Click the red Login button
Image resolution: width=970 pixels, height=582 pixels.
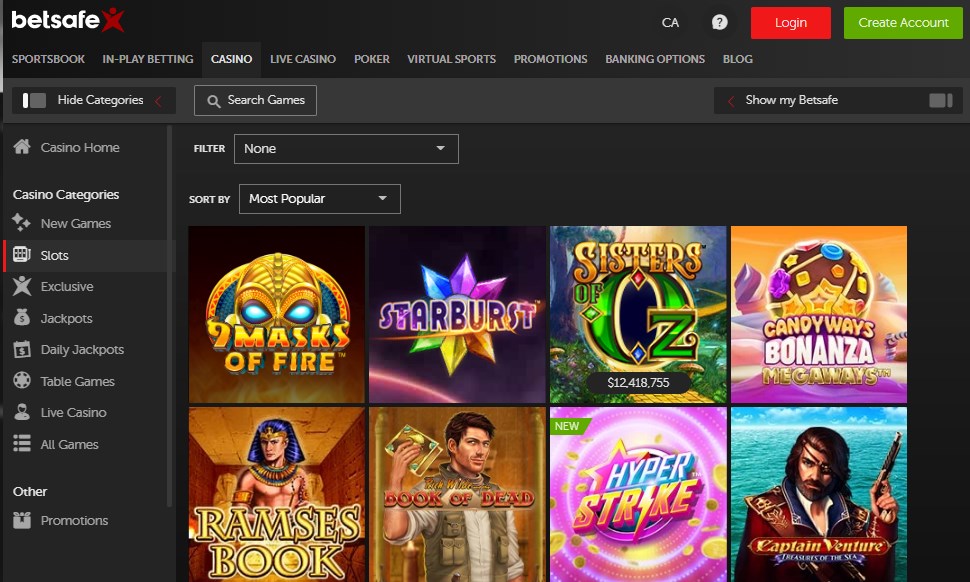click(791, 23)
